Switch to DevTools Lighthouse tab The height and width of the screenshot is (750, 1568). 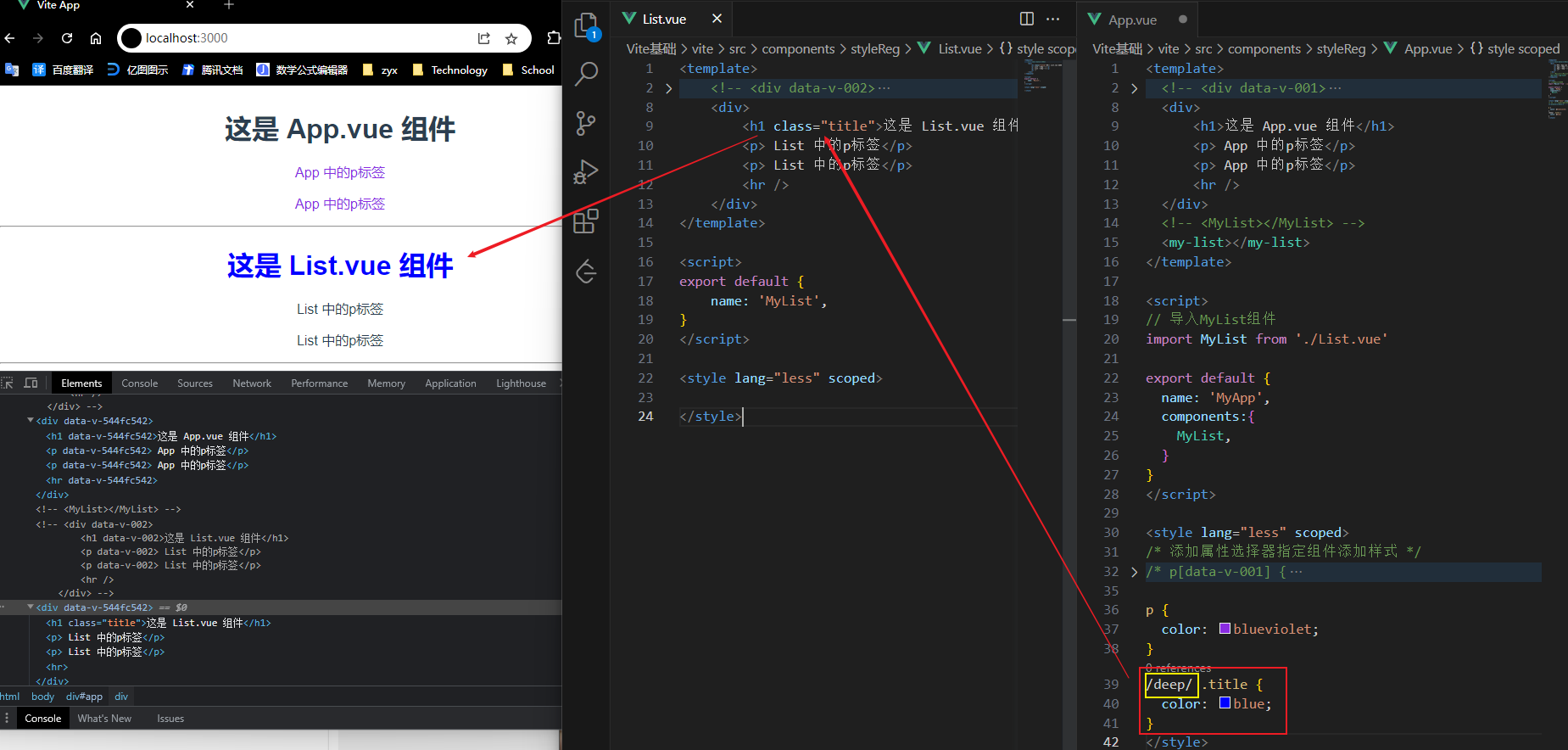521,383
